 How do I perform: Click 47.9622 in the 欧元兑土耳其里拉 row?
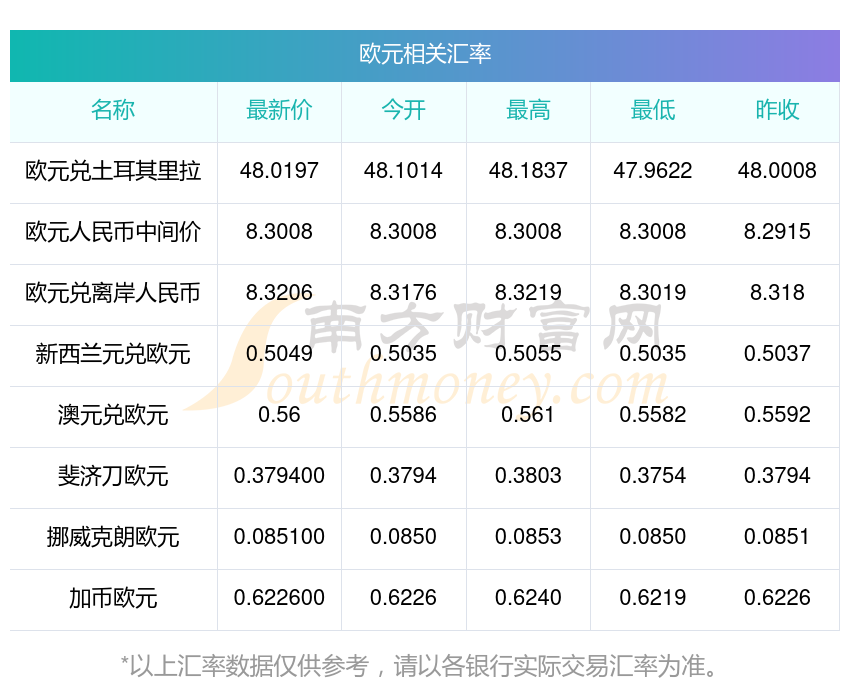(653, 171)
